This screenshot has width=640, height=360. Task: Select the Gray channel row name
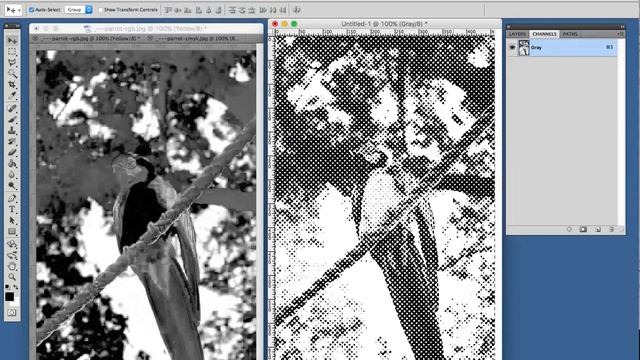click(x=536, y=48)
